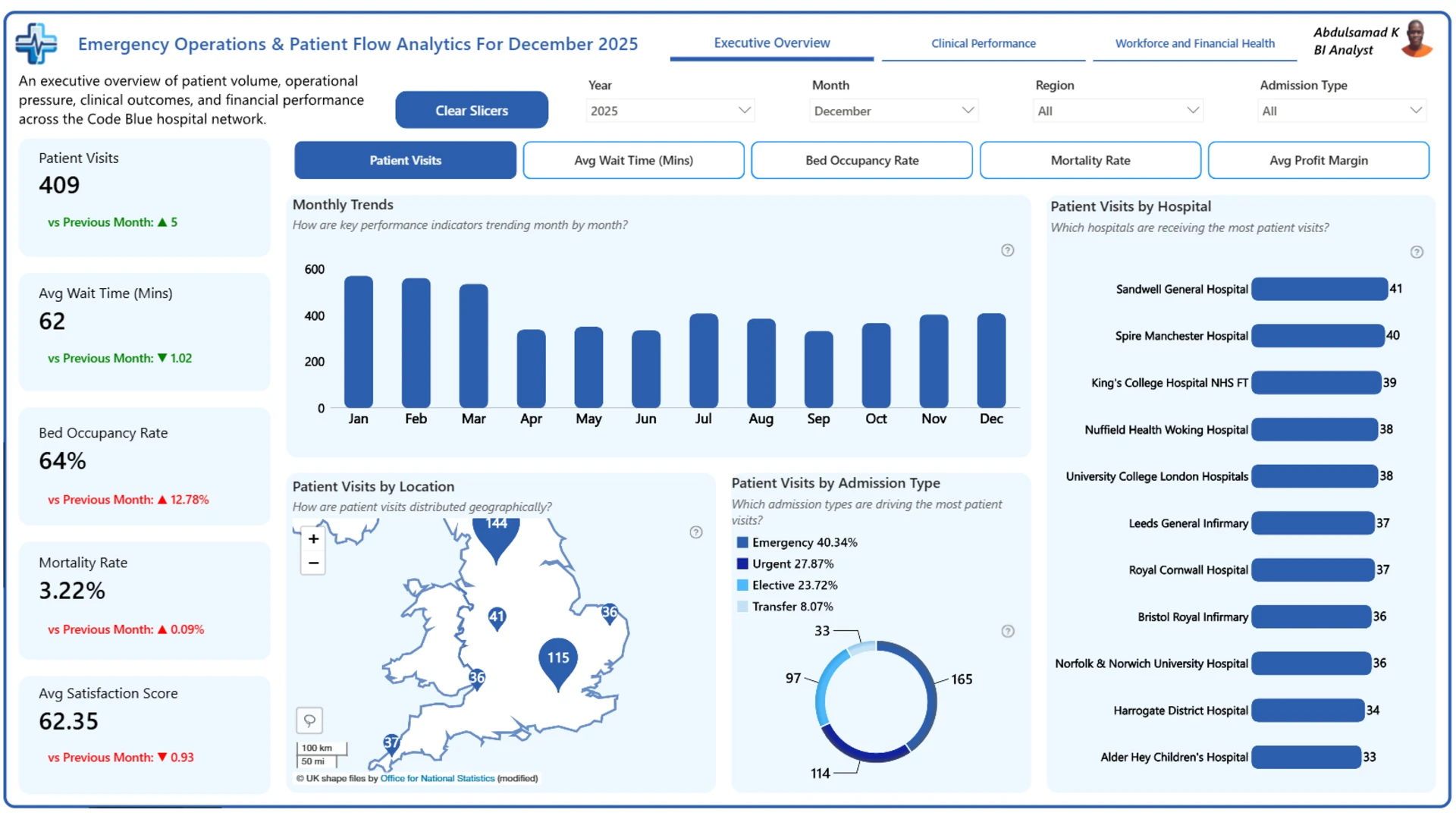1456x819 pixels.
Task: Select Spire Manchester Hospital bar
Action: click(x=1318, y=335)
